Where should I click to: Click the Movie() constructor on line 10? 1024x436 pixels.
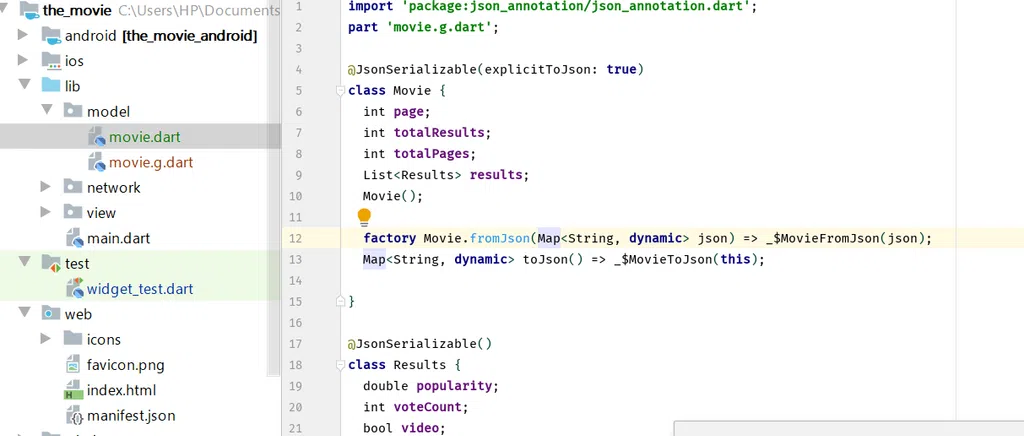(x=389, y=196)
